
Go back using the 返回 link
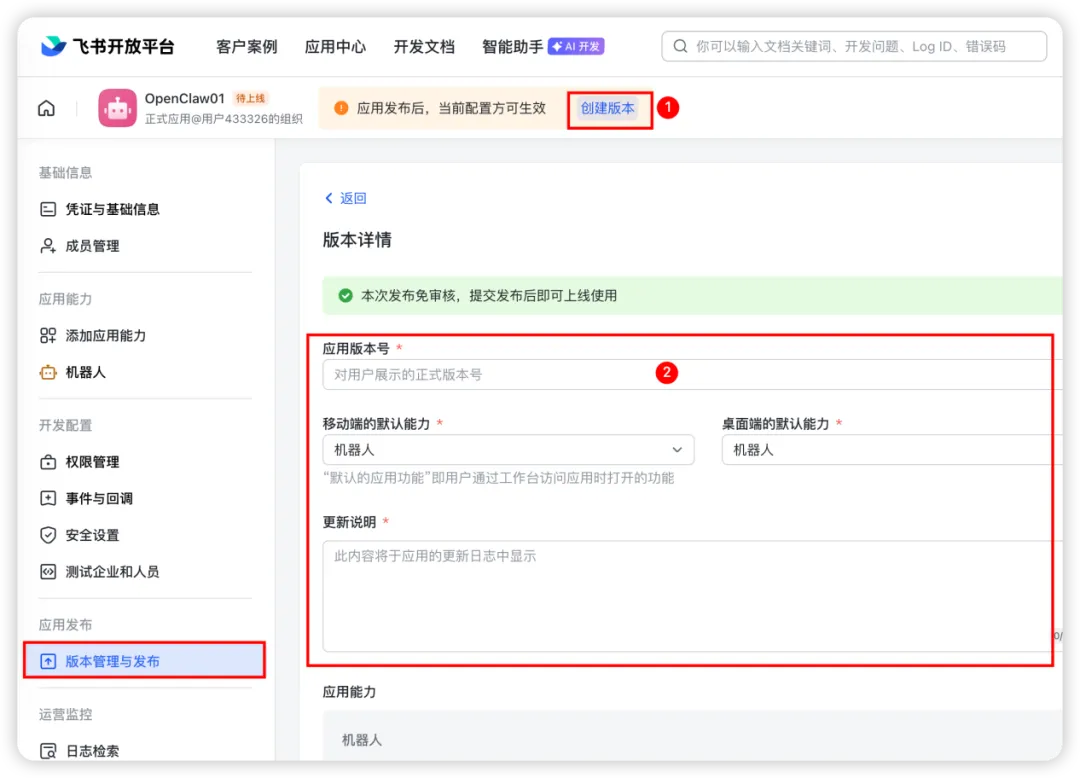pos(346,197)
